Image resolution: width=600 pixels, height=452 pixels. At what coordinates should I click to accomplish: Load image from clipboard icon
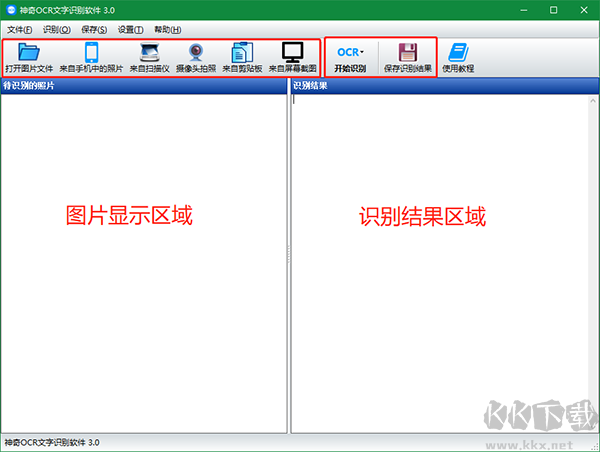242,52
